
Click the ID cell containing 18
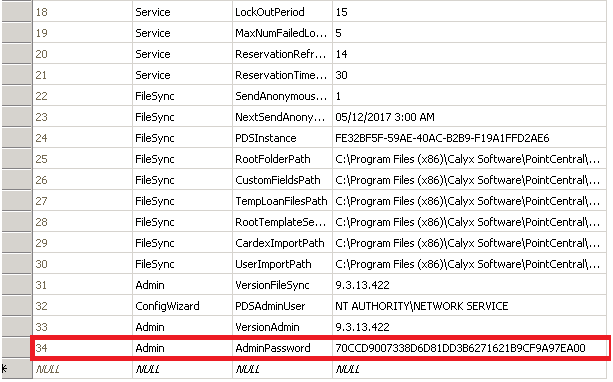(x=82, y=12)
